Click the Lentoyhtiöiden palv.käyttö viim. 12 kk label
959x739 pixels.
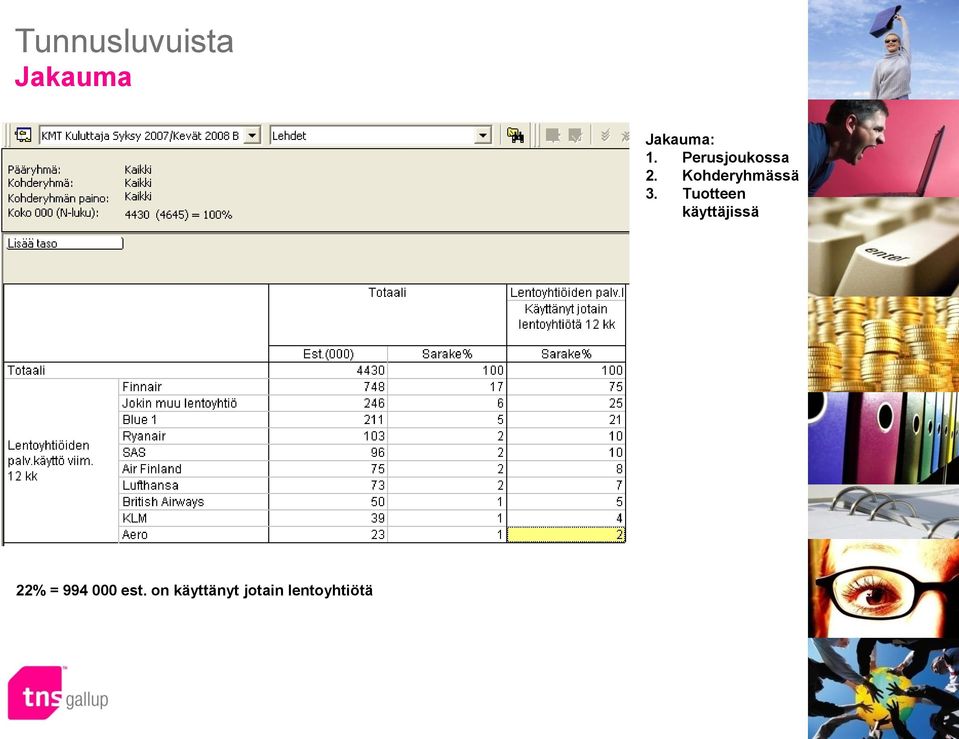50,461
